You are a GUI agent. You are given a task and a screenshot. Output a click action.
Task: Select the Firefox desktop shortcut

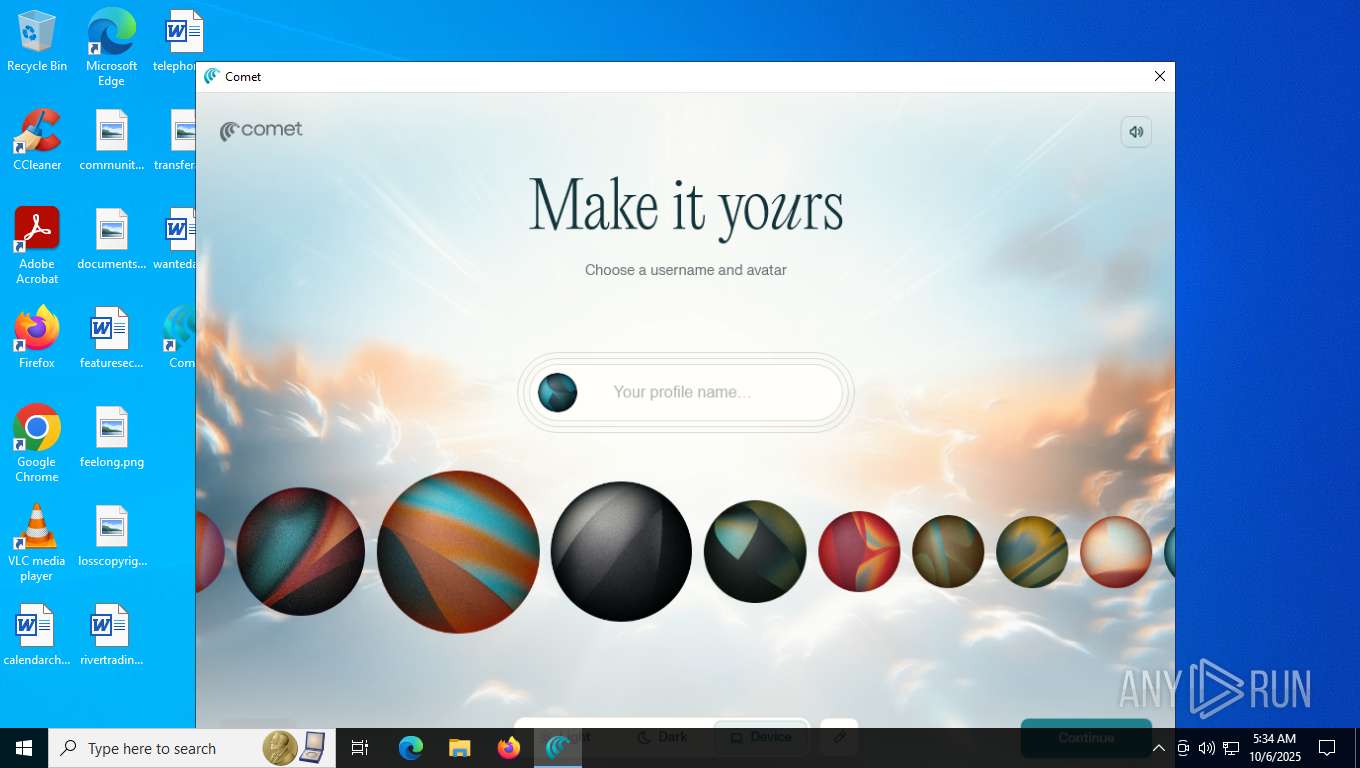coord(37,338)
